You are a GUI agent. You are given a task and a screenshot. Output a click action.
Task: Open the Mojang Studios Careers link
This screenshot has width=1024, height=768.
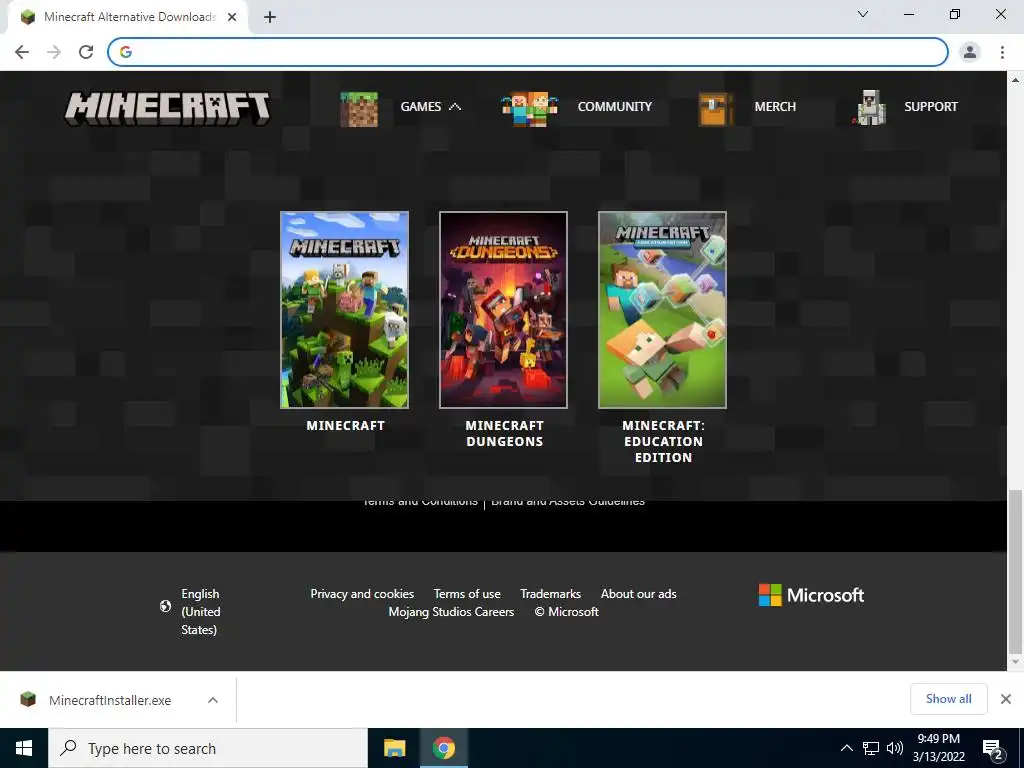tap(451, 612)
